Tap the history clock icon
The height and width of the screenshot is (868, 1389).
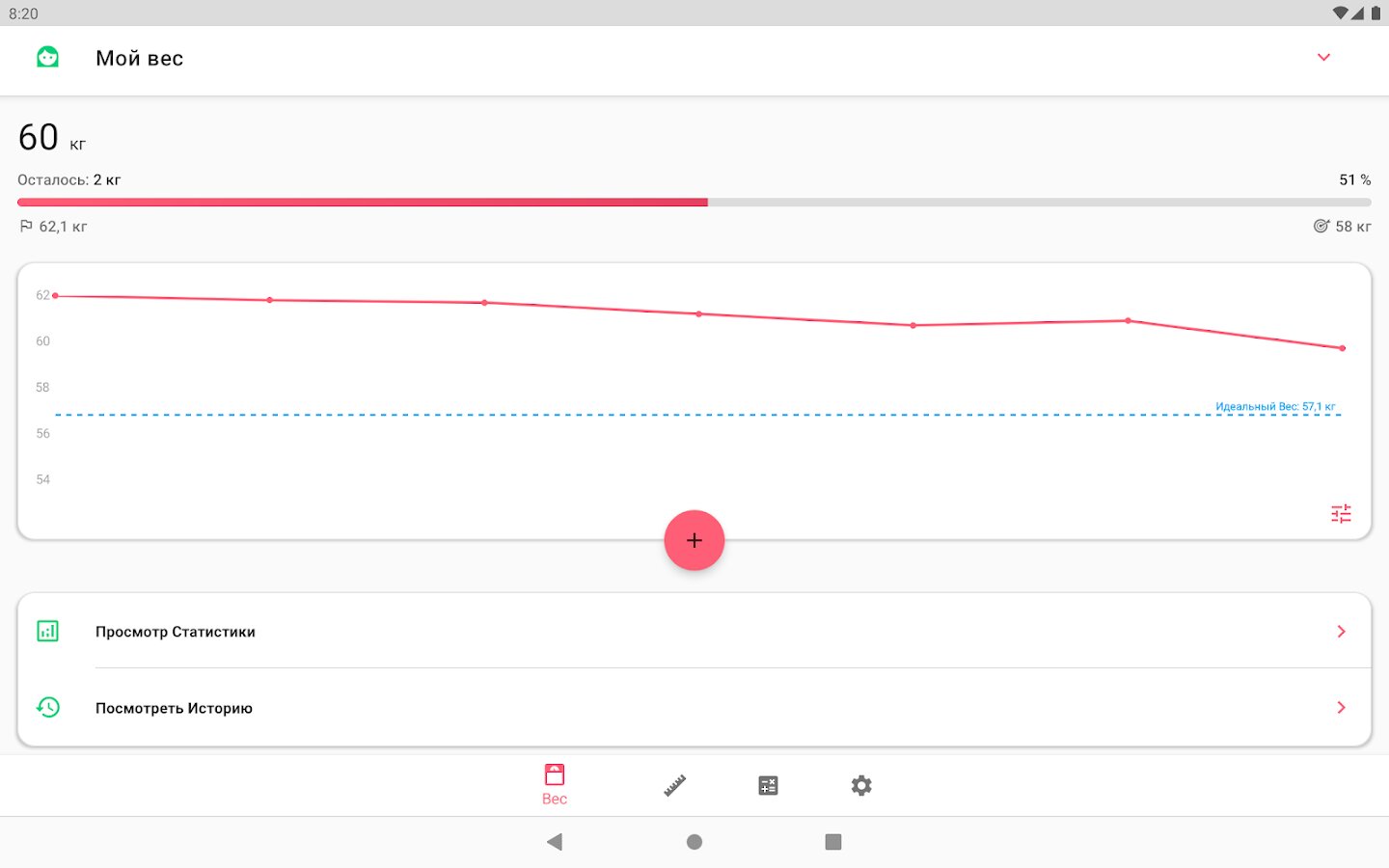pos(47,707)
